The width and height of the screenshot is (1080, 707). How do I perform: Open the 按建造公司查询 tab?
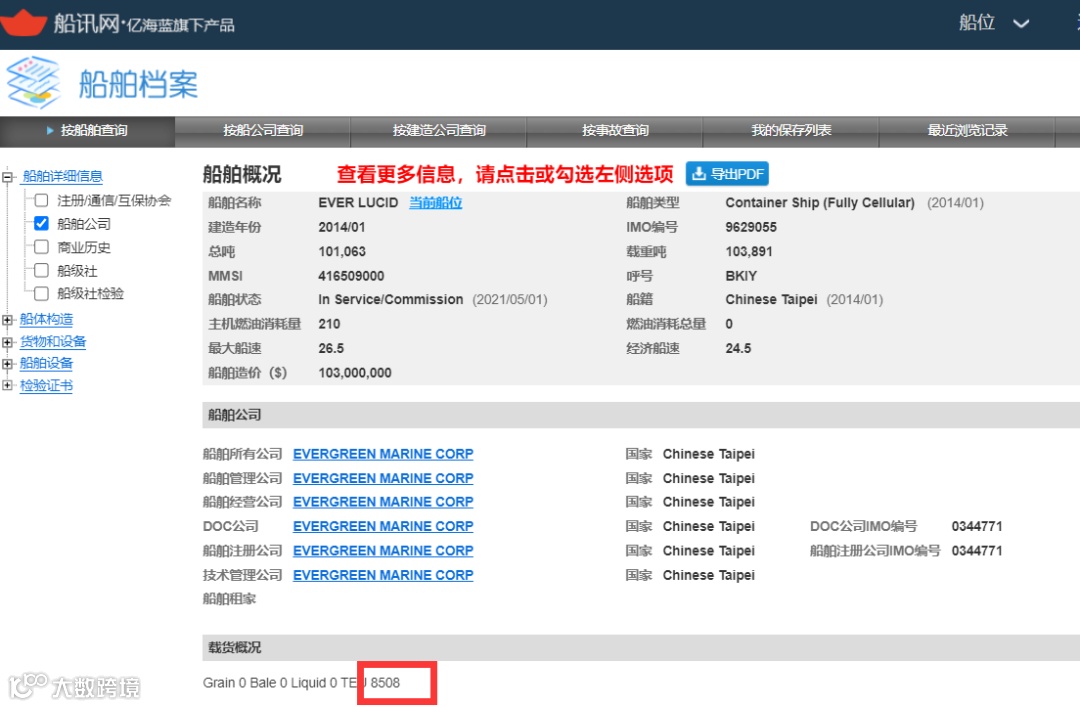point(439,131)
